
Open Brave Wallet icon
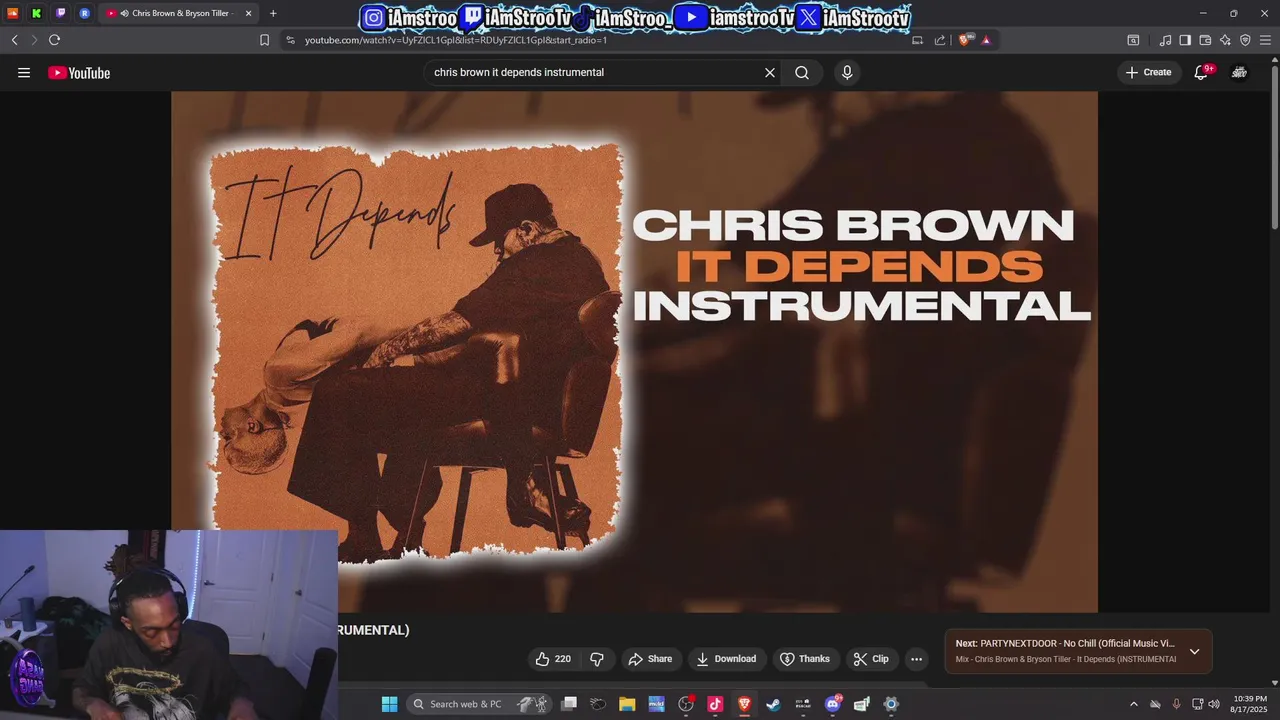tap(1205, 40)
